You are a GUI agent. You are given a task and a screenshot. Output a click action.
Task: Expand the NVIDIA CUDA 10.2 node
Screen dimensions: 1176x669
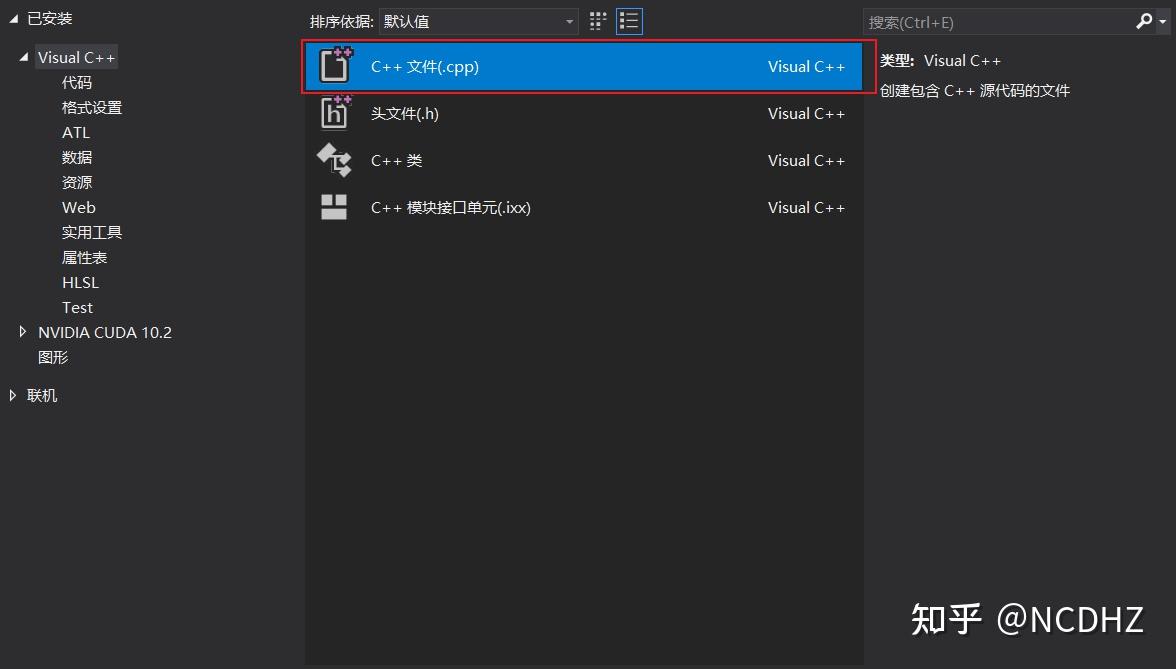(23, 332)
